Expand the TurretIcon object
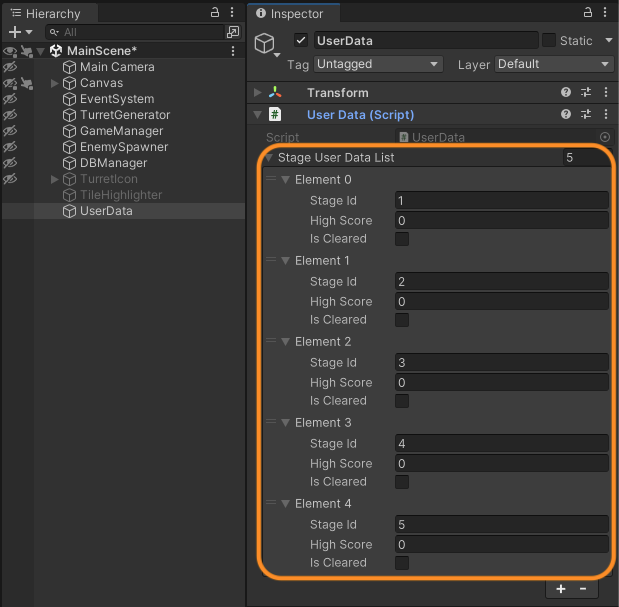 click(54, 179)
